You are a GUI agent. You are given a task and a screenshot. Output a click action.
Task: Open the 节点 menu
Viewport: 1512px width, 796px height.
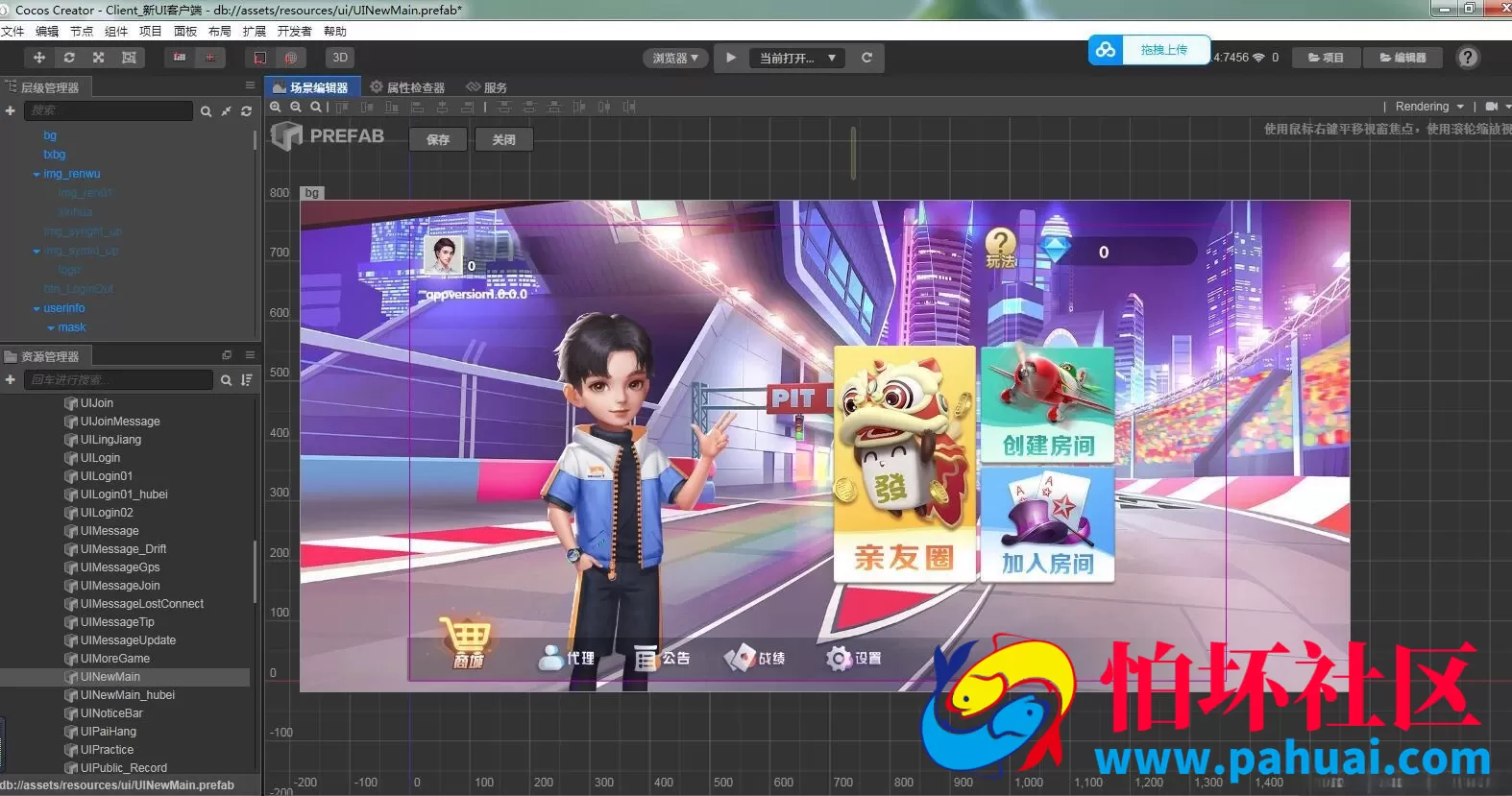pos(82,32)
